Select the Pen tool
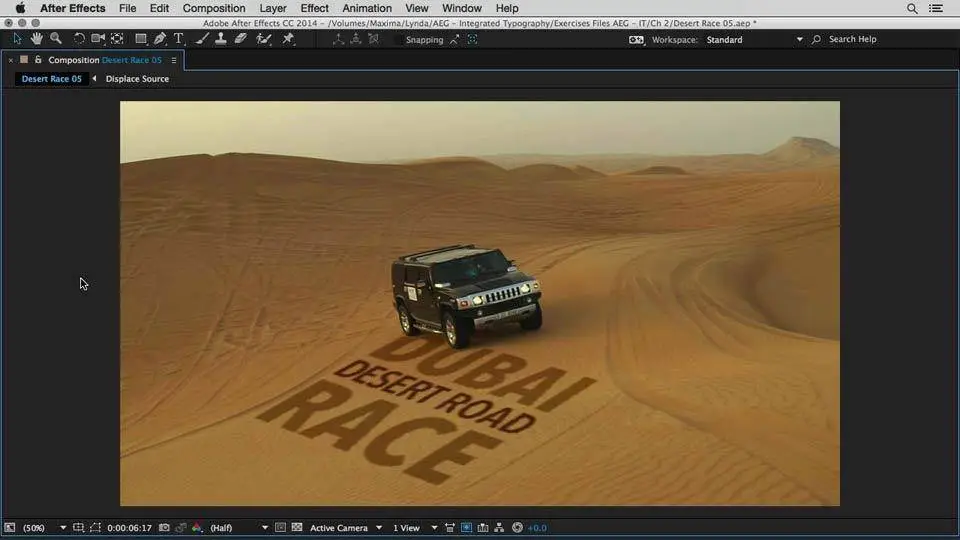960x540 pixels. point(160,39)
